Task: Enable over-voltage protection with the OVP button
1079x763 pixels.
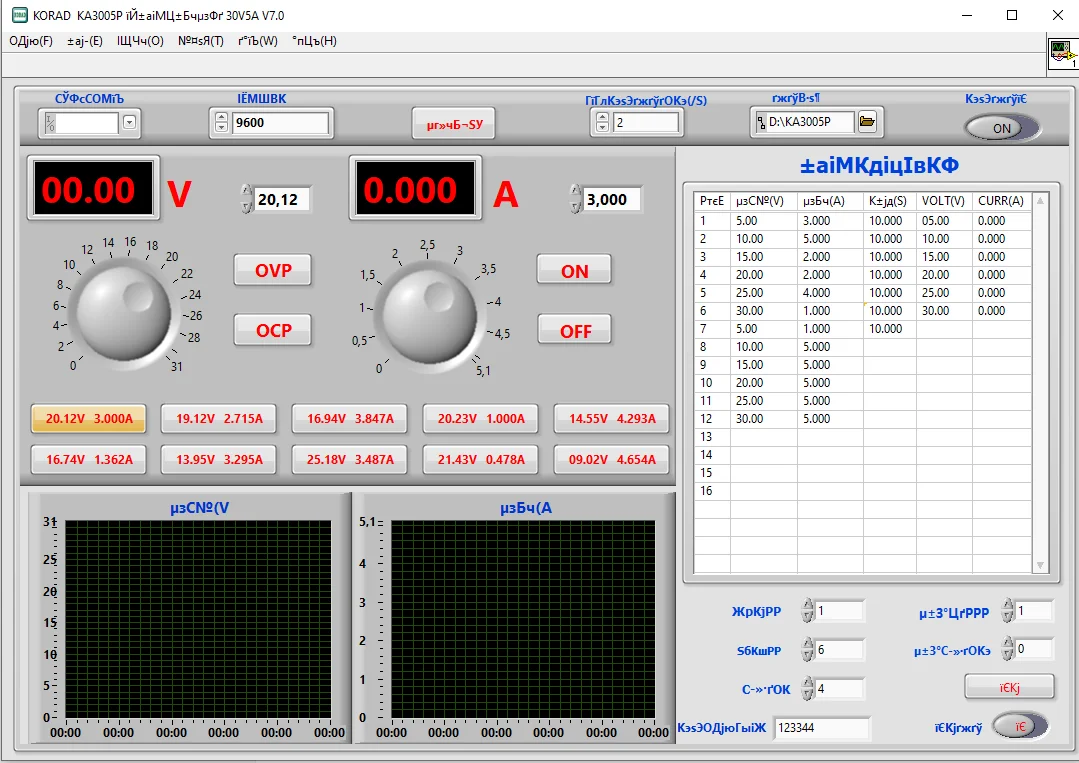Action: [x=273, y=270]
